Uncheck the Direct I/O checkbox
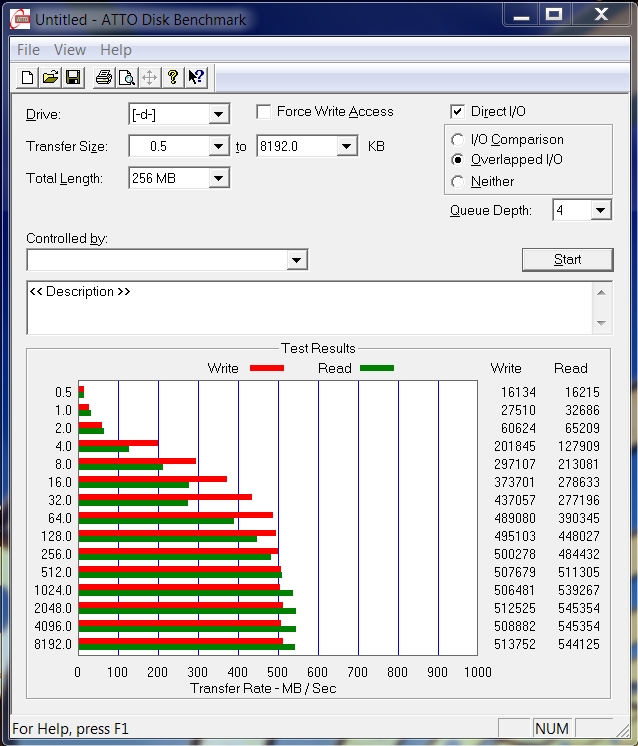The image size is (638, 746). click(x=458, y=112)
